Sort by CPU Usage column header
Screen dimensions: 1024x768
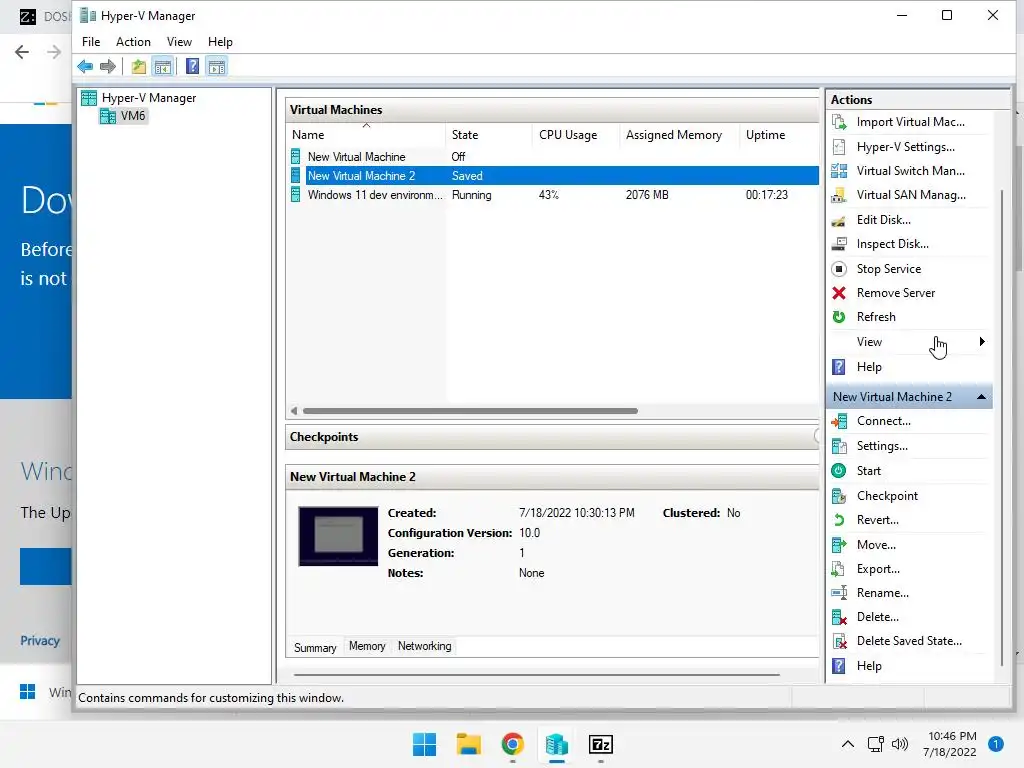point(576,135)
